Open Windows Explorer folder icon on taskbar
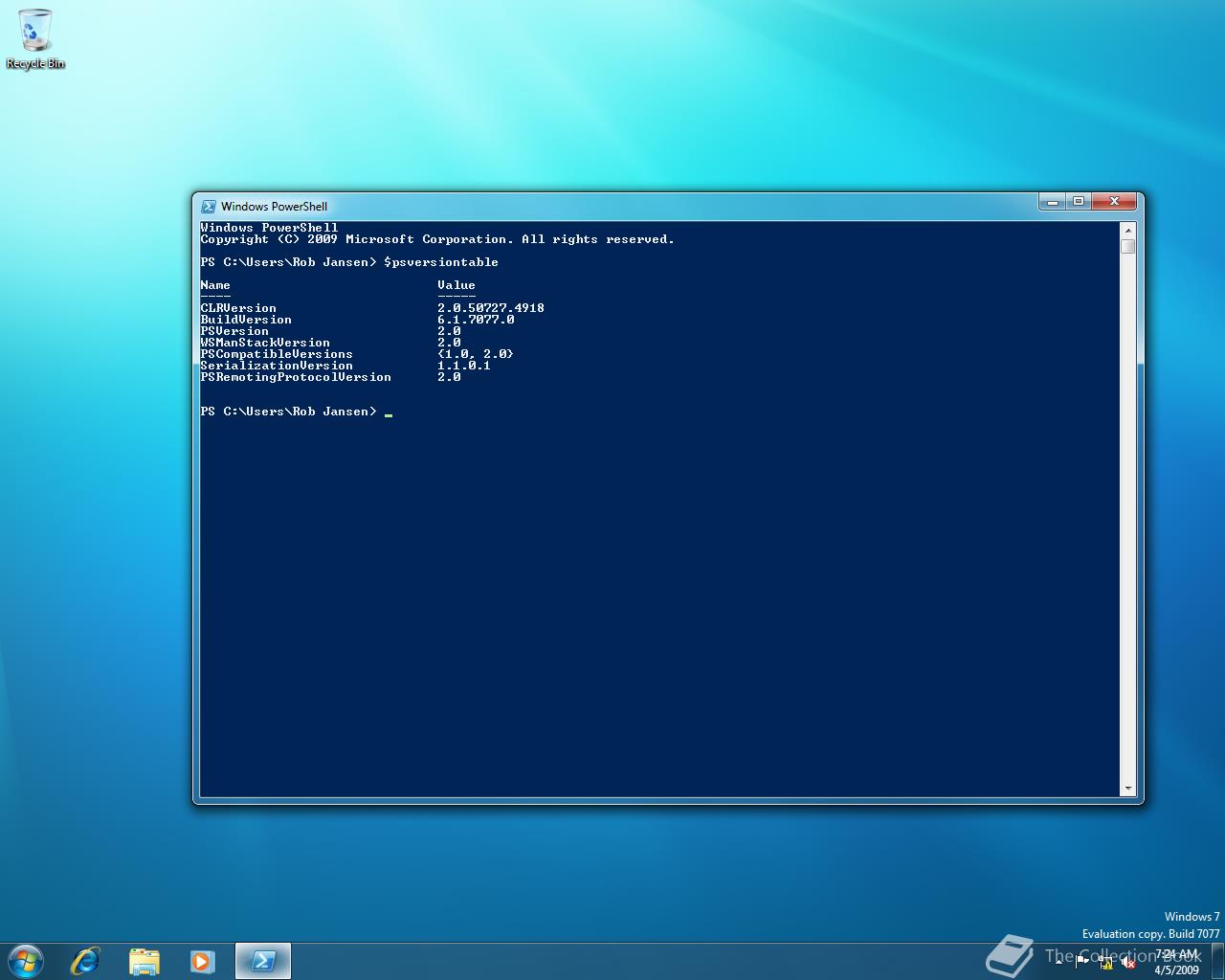 tap(144, 961)
